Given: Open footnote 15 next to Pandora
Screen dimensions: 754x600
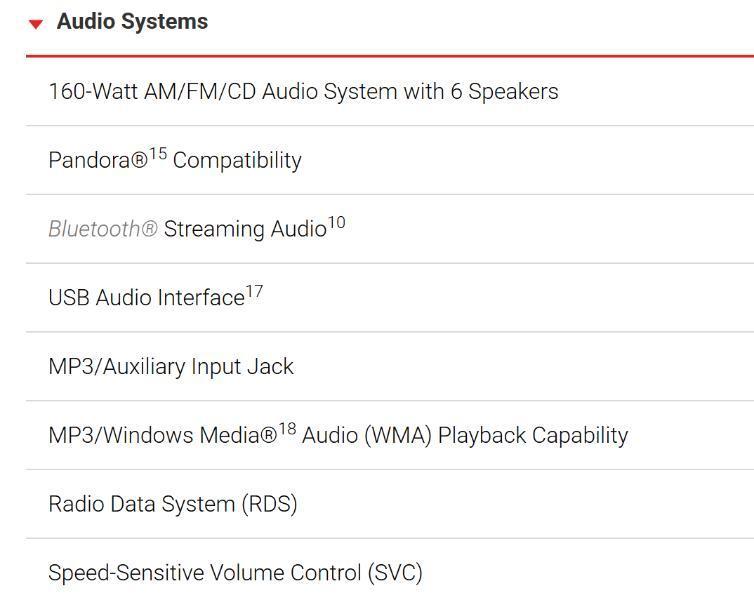Looking at the screenshot, I should [x=158, y=154].
